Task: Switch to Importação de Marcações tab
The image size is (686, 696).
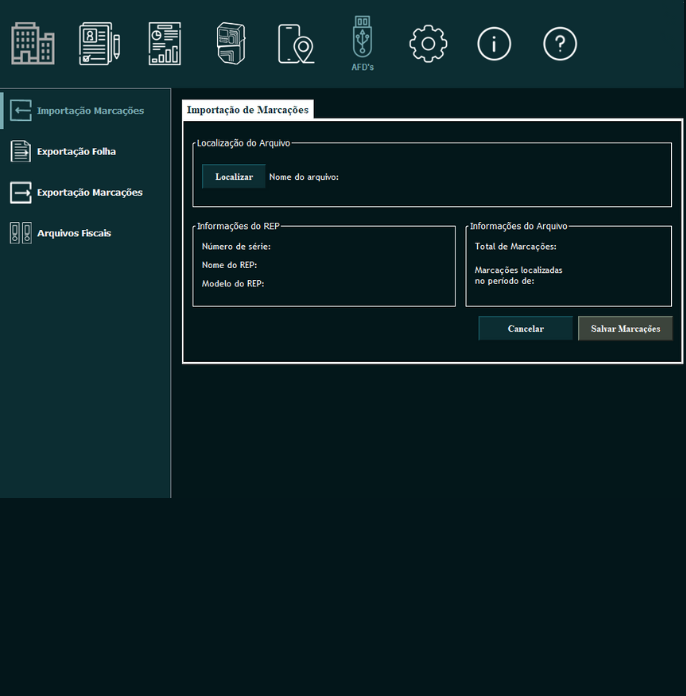Action: click(248, 110)
